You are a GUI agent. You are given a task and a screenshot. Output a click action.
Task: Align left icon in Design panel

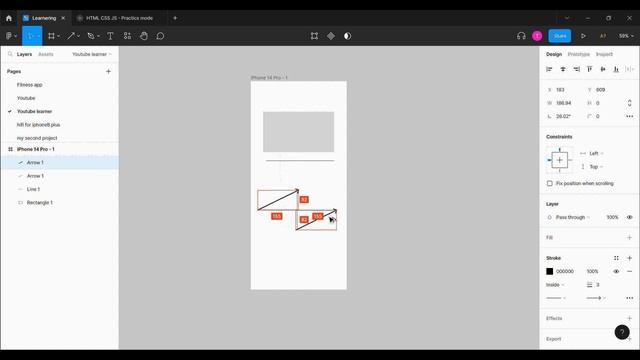coord(549,69)
